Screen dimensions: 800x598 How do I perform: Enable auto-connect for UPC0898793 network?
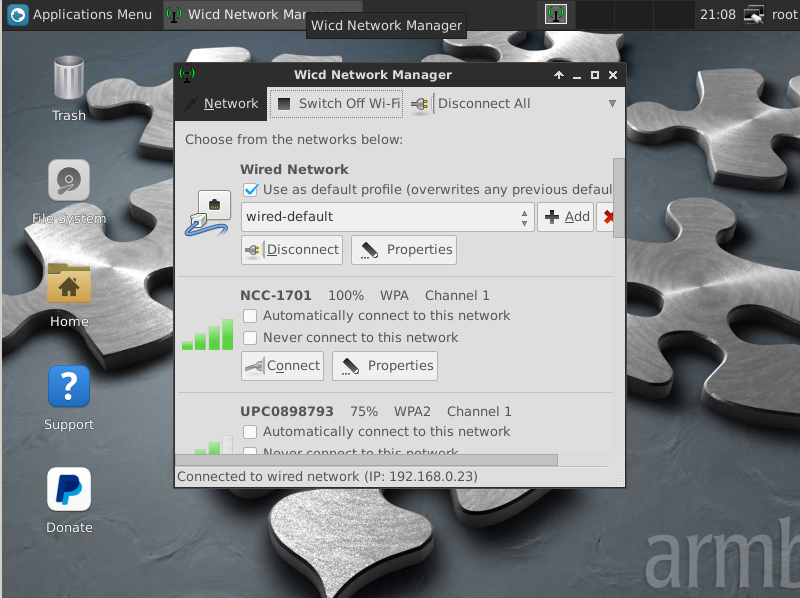251,432
